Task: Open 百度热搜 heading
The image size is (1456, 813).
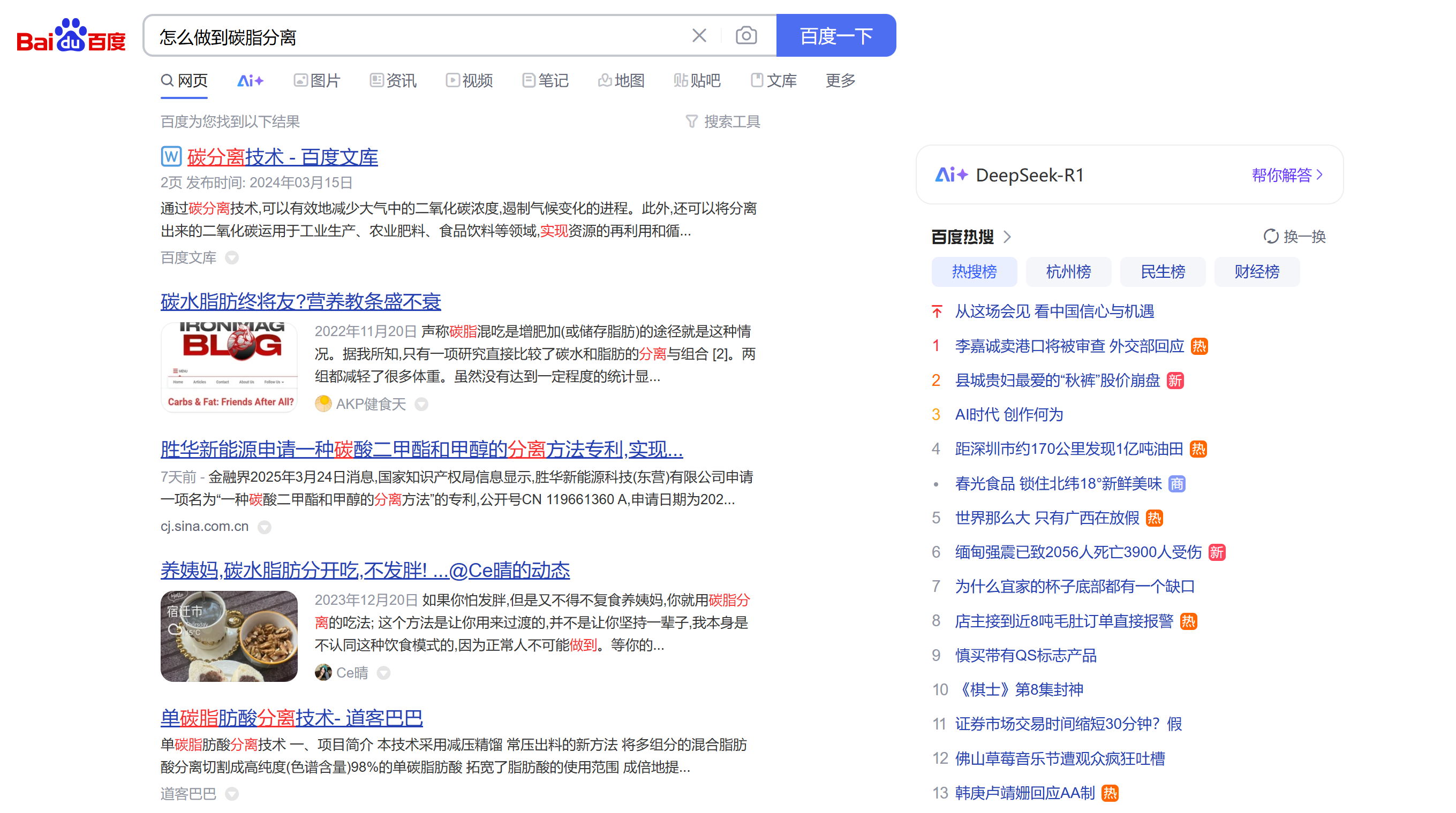Action: tap(963, 237)
